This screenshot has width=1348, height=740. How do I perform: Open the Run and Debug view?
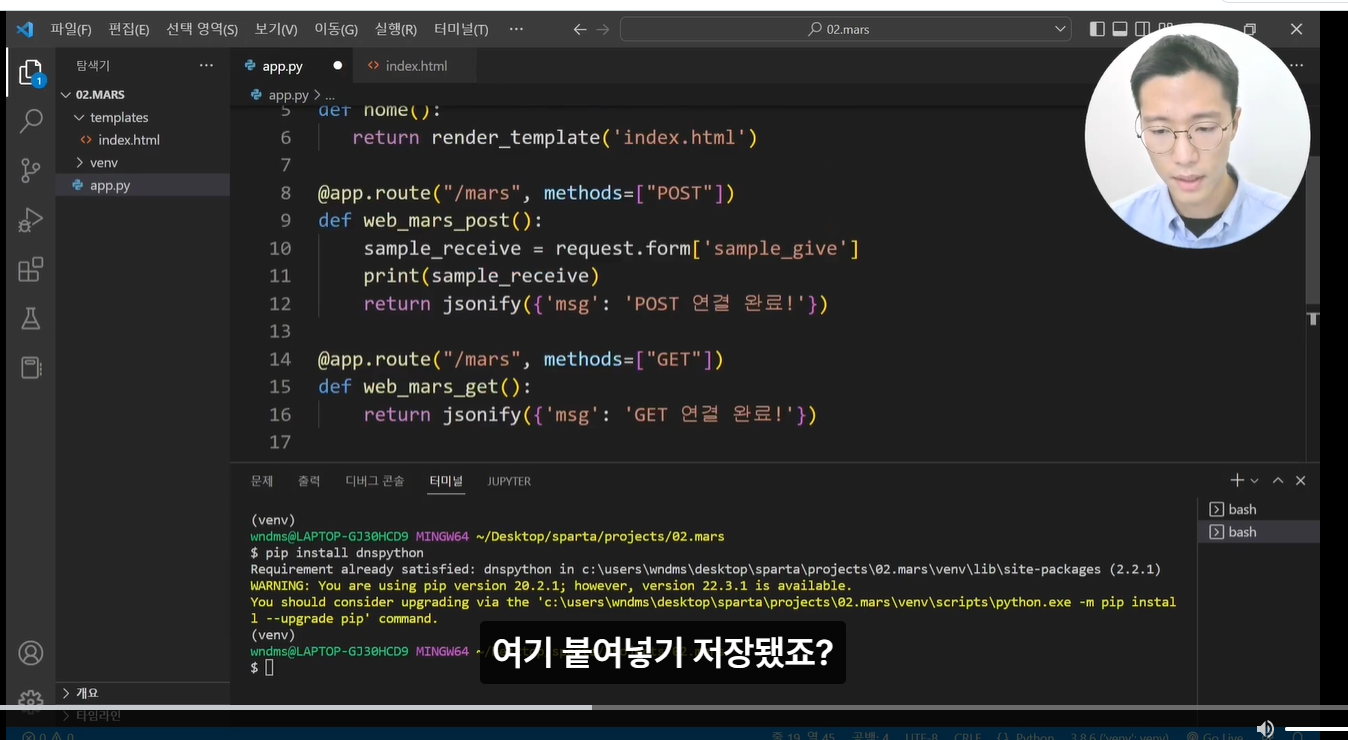click(x=31, y=220)
